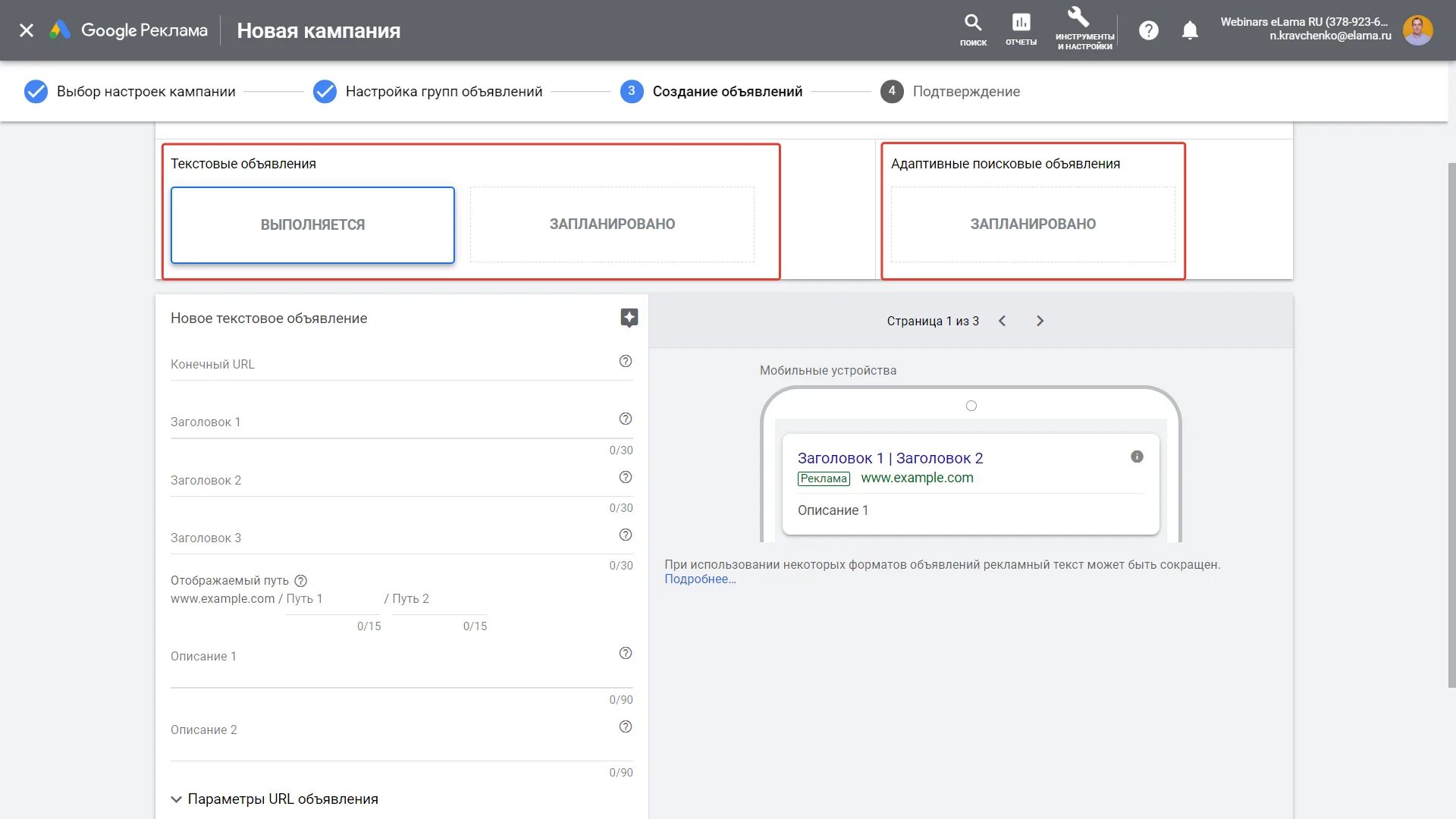The height and width of the screenshot is (819, 1456).
Task: Select Запланировано второе текстовое объявление tab
Action: click(611, 224)
